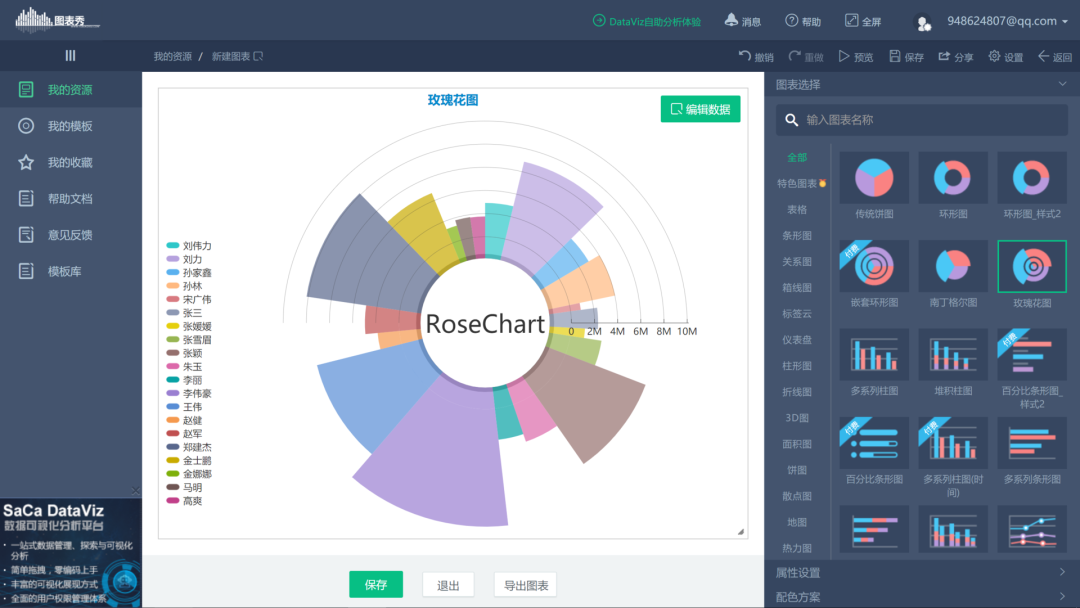Open the 消息 bell notifications
Image resolution: width=1080 pixels, height=608 pixels.
click(742, 21)
